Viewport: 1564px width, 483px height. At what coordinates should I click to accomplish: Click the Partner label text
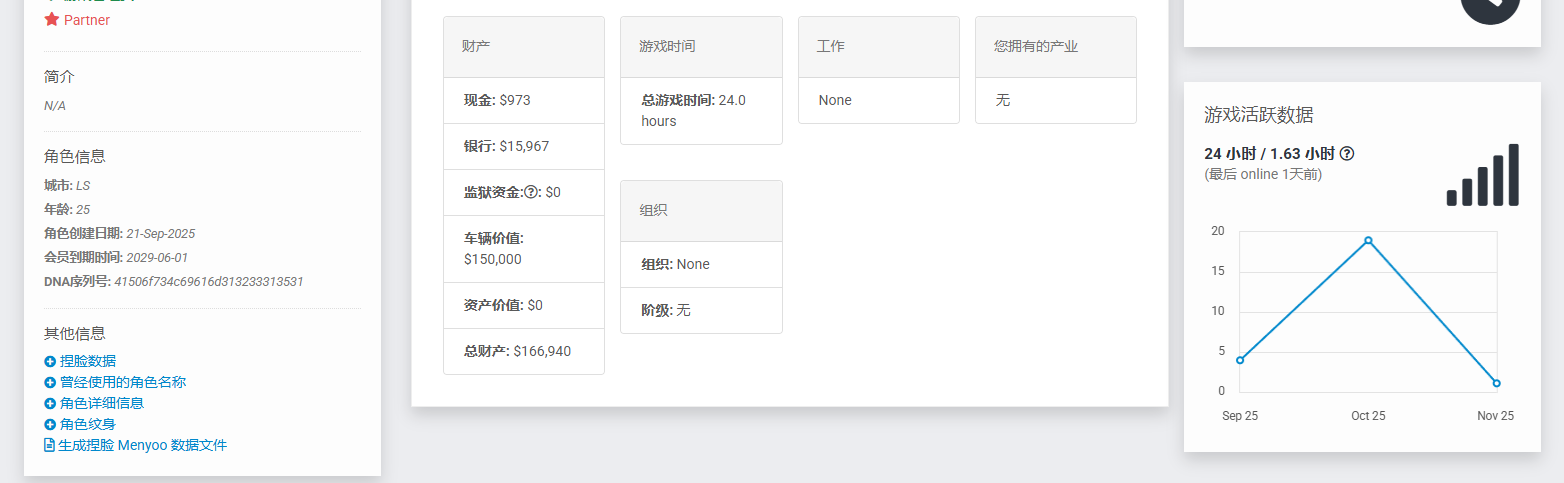87,20
